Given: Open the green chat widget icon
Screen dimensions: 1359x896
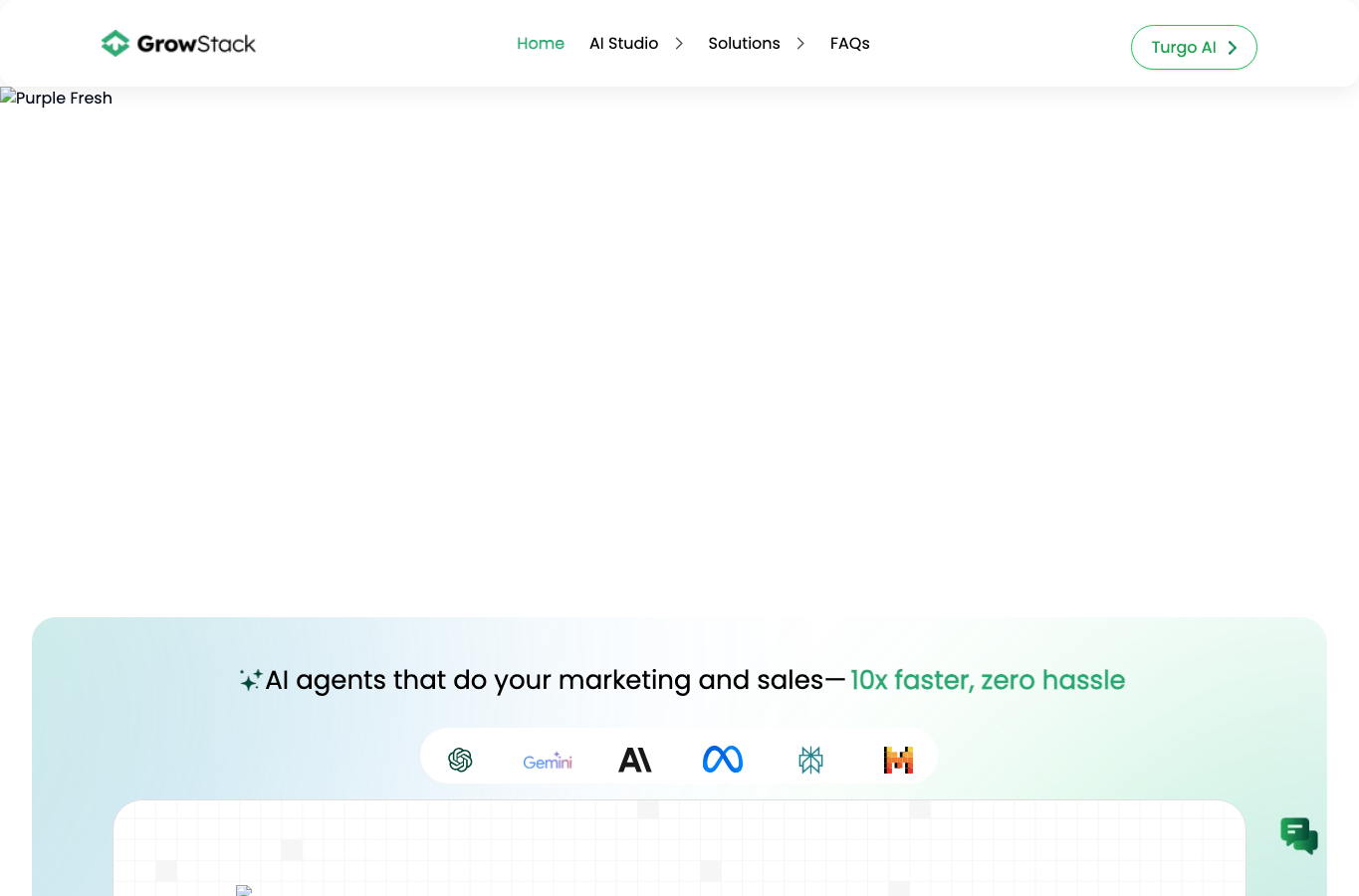Looking at the screenshot, I should (1299, 835).
